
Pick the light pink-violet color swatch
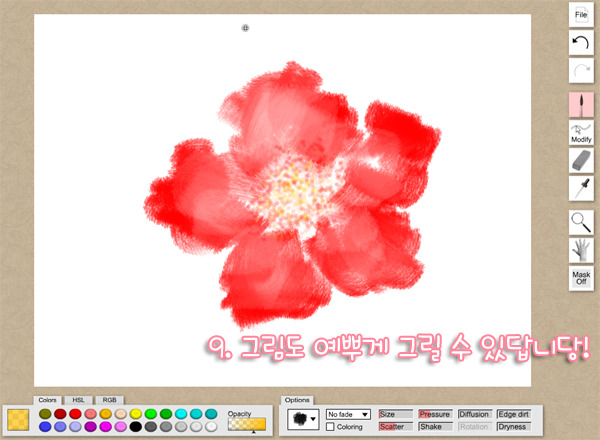click(121, 427)
